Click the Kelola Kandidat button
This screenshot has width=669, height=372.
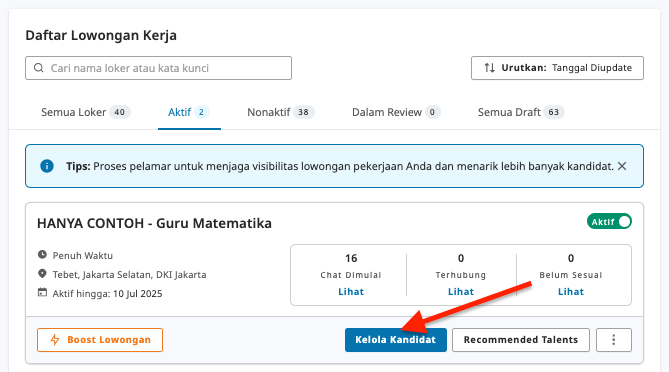[396, 340]
